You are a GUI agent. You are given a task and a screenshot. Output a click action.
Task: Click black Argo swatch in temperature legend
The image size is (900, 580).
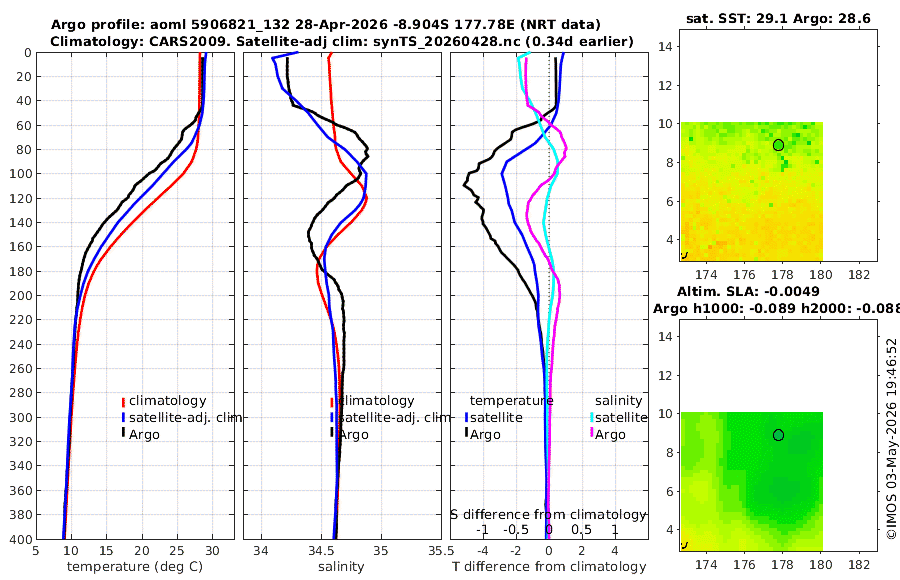point(123,432)
